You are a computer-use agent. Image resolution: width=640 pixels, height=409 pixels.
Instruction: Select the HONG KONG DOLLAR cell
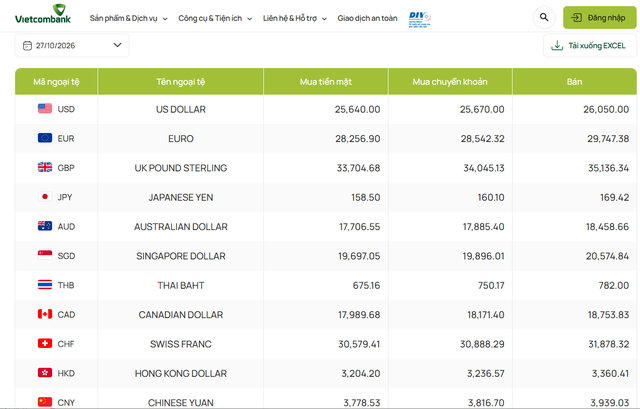coord(181,373)
